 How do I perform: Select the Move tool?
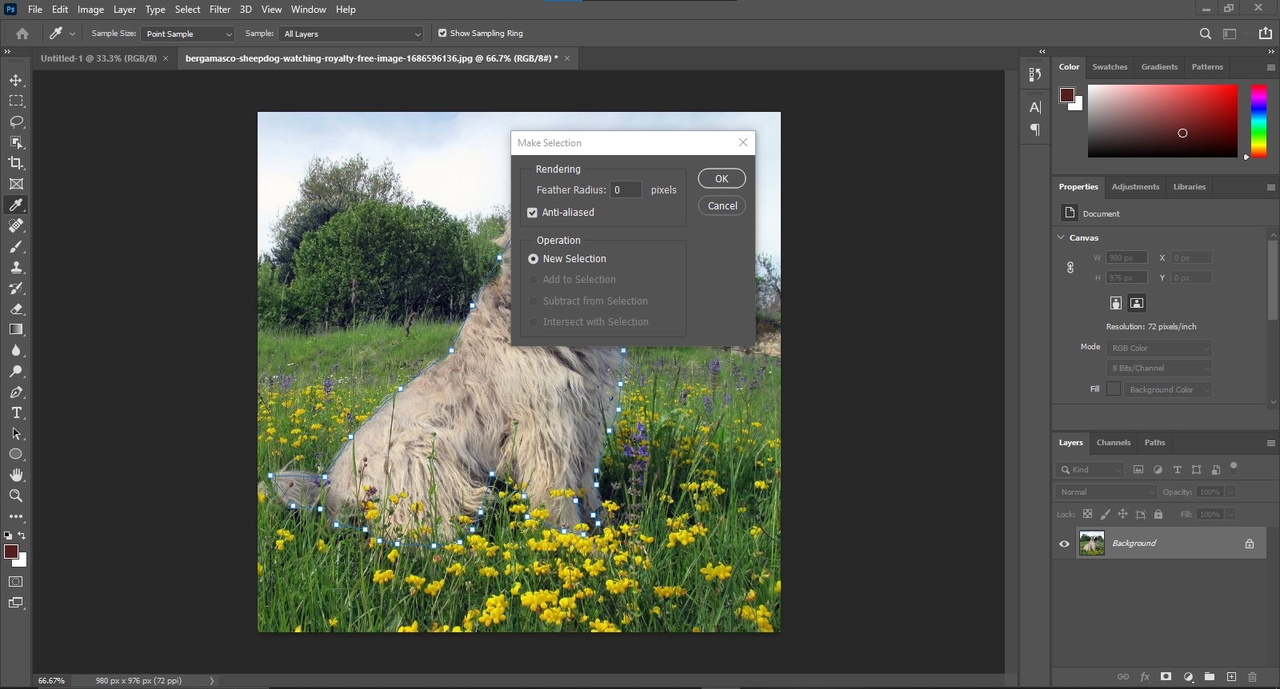16,80
